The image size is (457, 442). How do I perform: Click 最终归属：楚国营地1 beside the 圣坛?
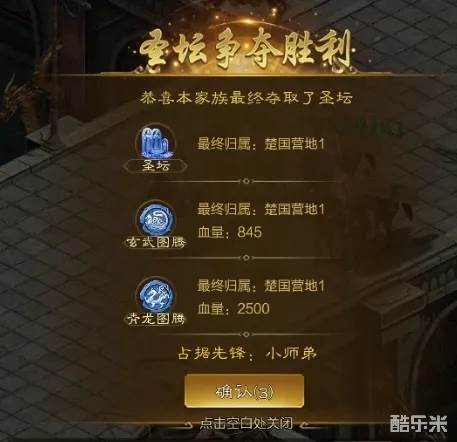(x=261, y=144)
